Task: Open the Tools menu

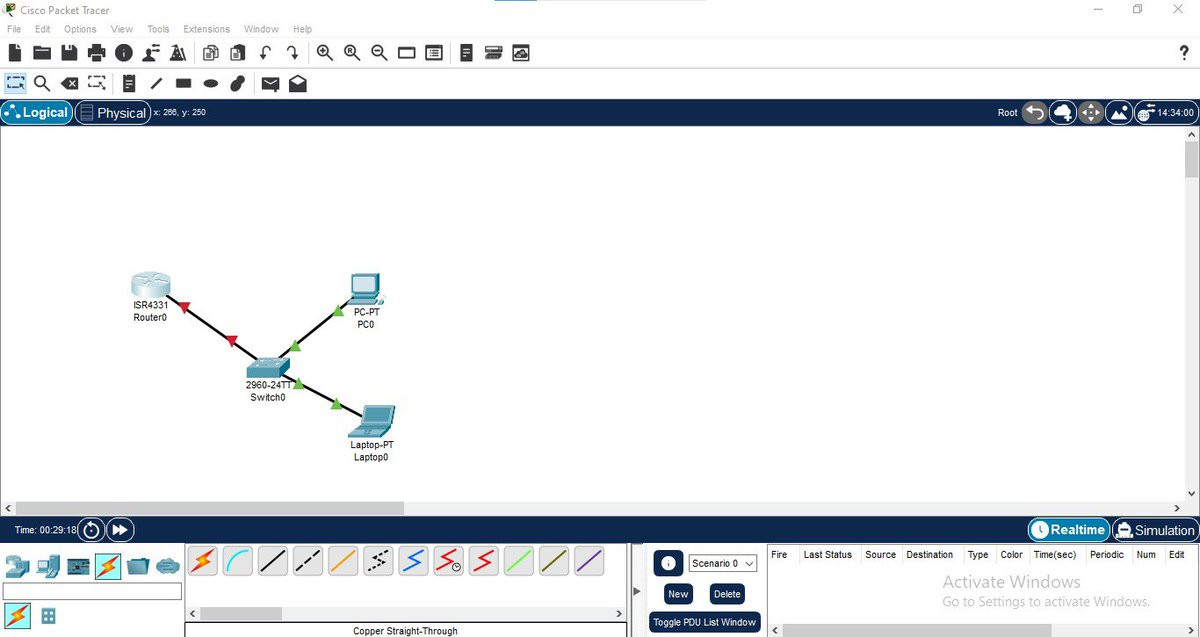Action: coord(158,29)
